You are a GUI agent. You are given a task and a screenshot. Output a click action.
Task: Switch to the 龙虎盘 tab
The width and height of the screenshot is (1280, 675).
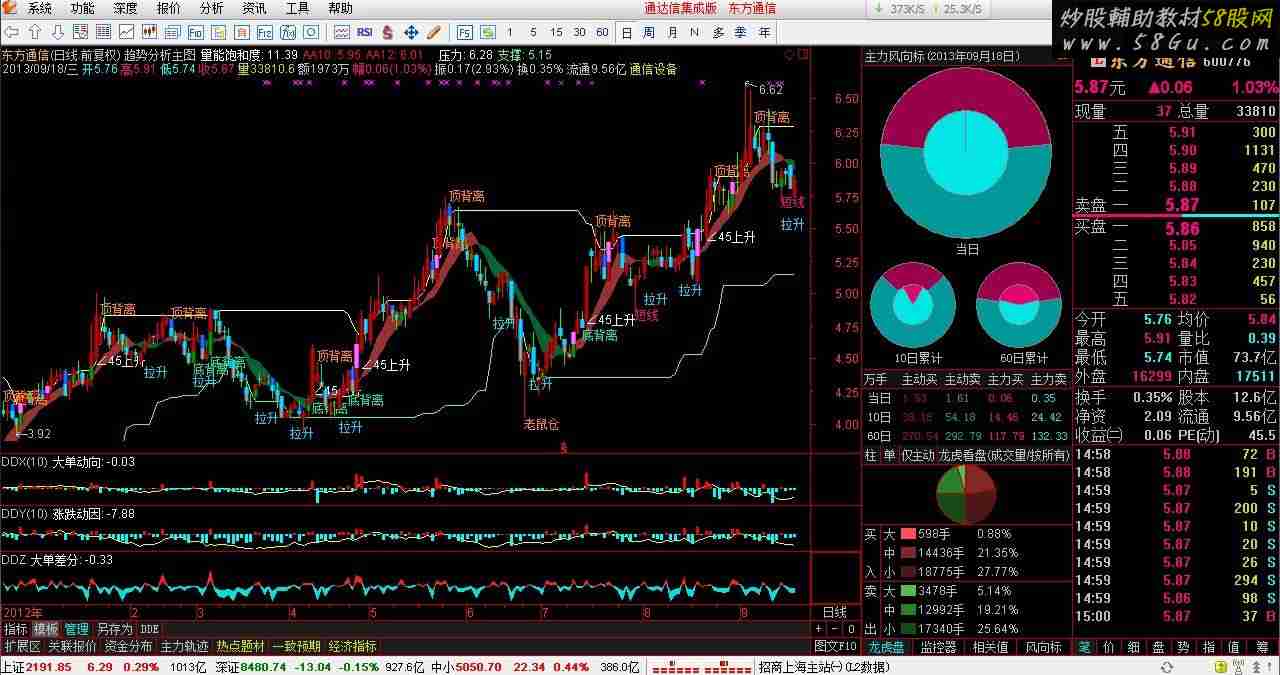tap(886, 647)
